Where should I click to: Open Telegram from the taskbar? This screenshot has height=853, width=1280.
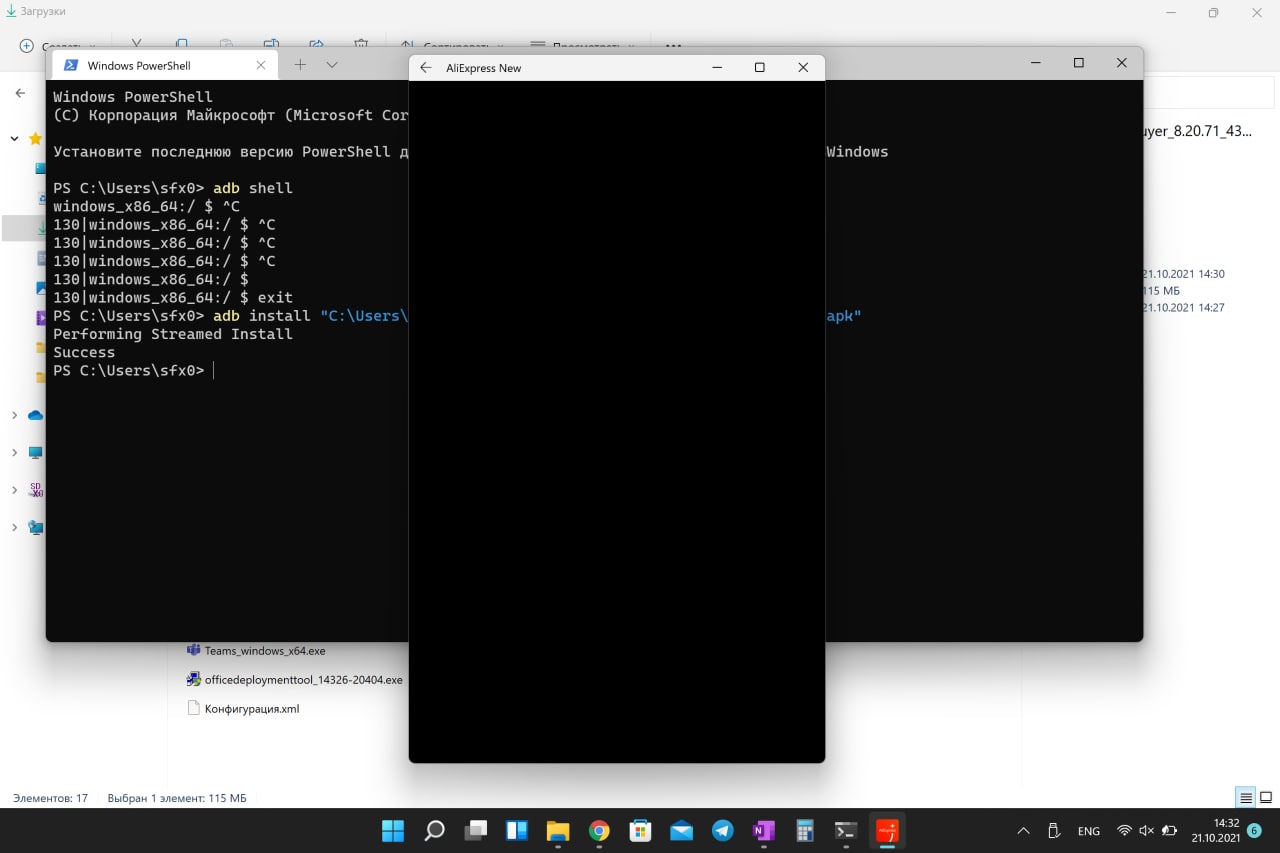click(x=722, y=831)
